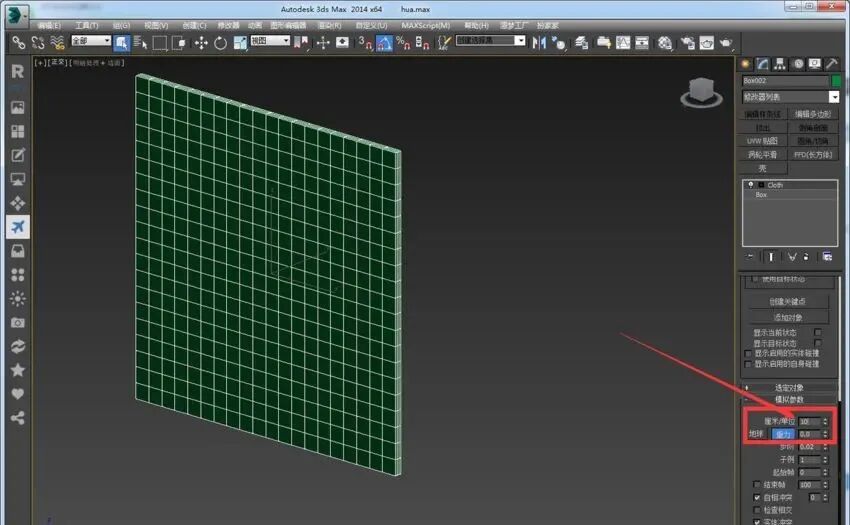This screenshot has width=850, height=525.
Task: Toggle Window/Crossing selection icon
Action: [x=178, y=43]
